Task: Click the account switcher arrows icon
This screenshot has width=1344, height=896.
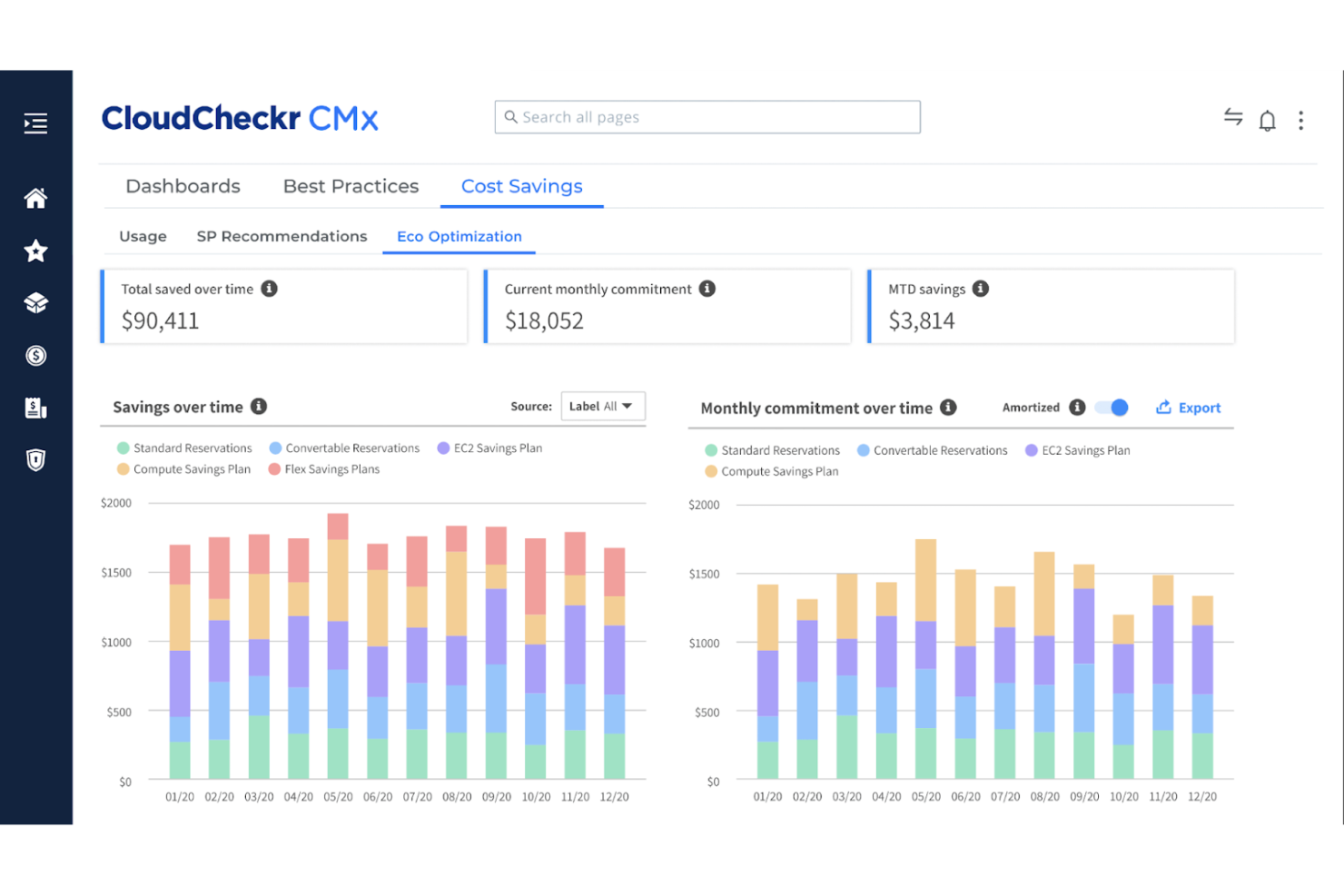Action: click(x=1233, y=118)
